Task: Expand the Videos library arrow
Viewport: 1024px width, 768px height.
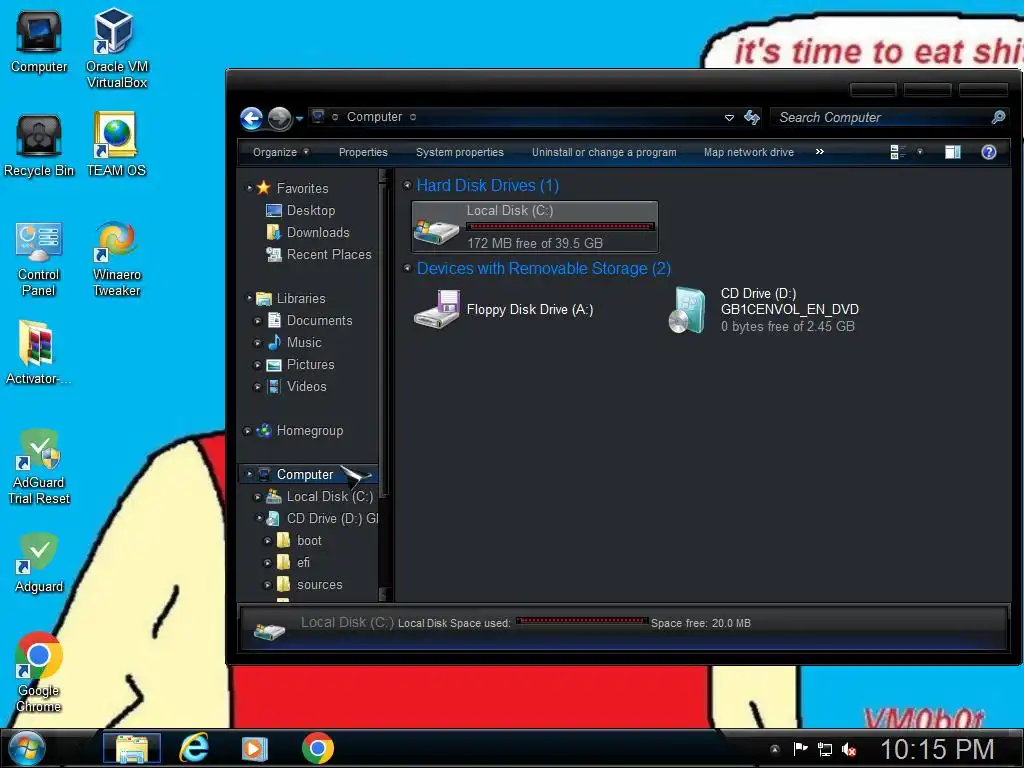Action: (258, 387)
